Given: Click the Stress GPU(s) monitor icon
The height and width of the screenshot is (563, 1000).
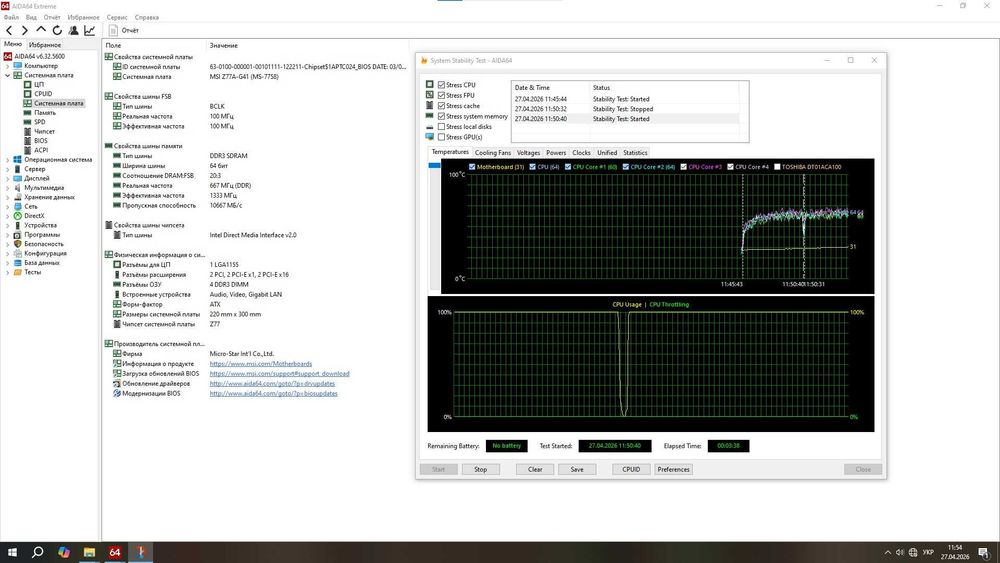Looking at the screenshot, I should 429,137.
